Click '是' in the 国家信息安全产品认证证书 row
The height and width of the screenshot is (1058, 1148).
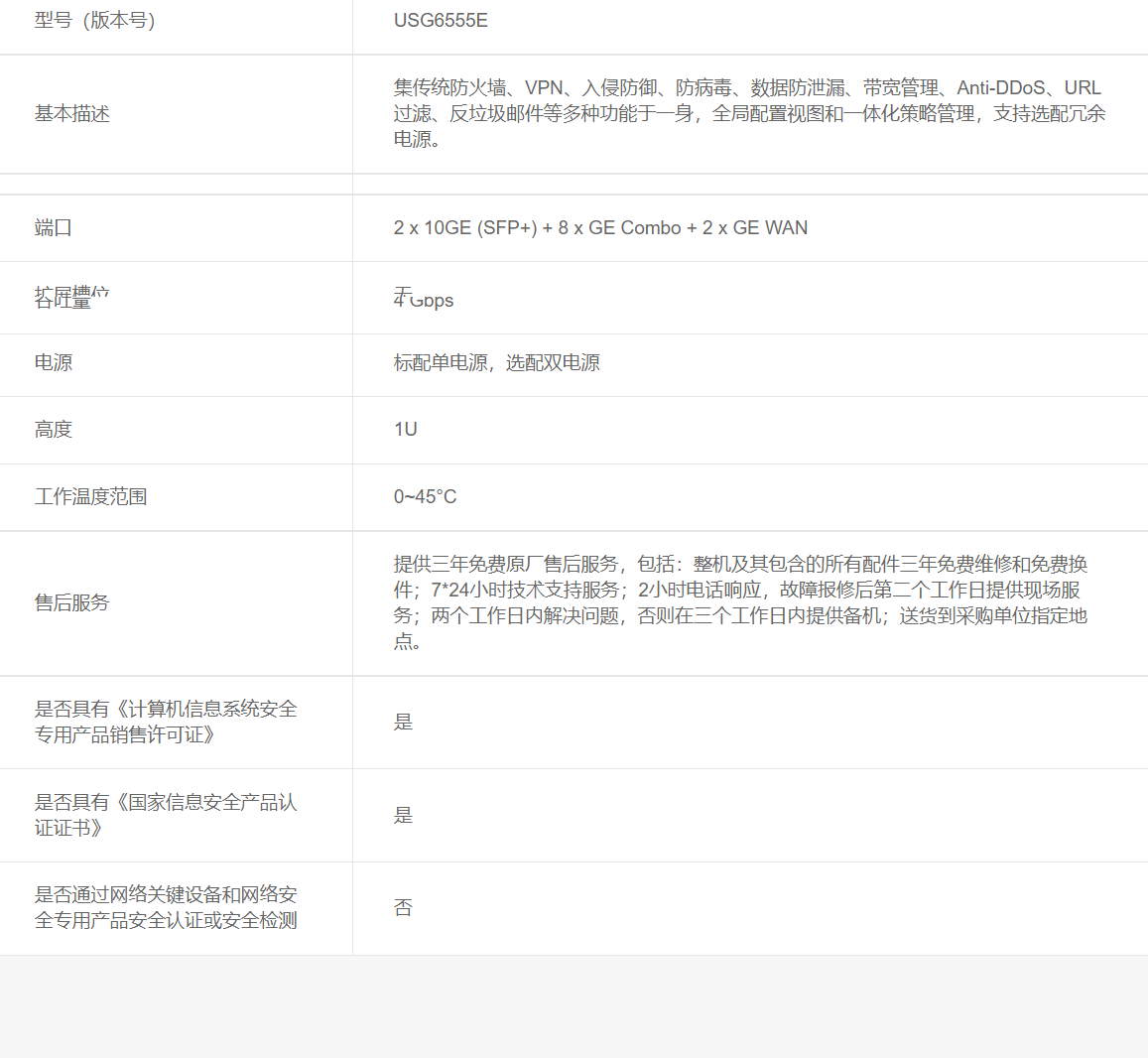tap(404, 815)
